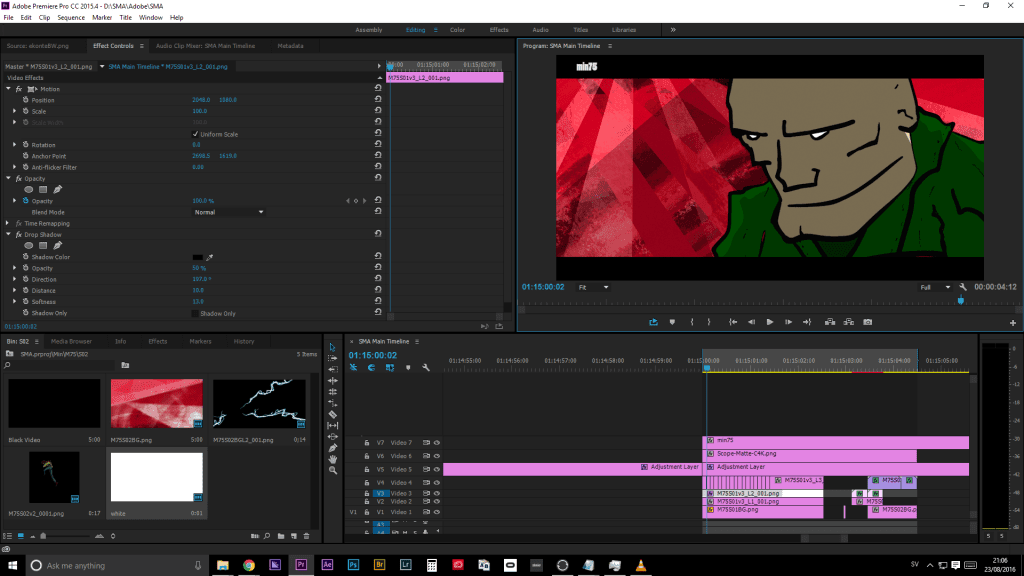This screenshot has height=576, width=1024.
Task: Expand the Time Remapping effect
Action: [x=8, y=223]
